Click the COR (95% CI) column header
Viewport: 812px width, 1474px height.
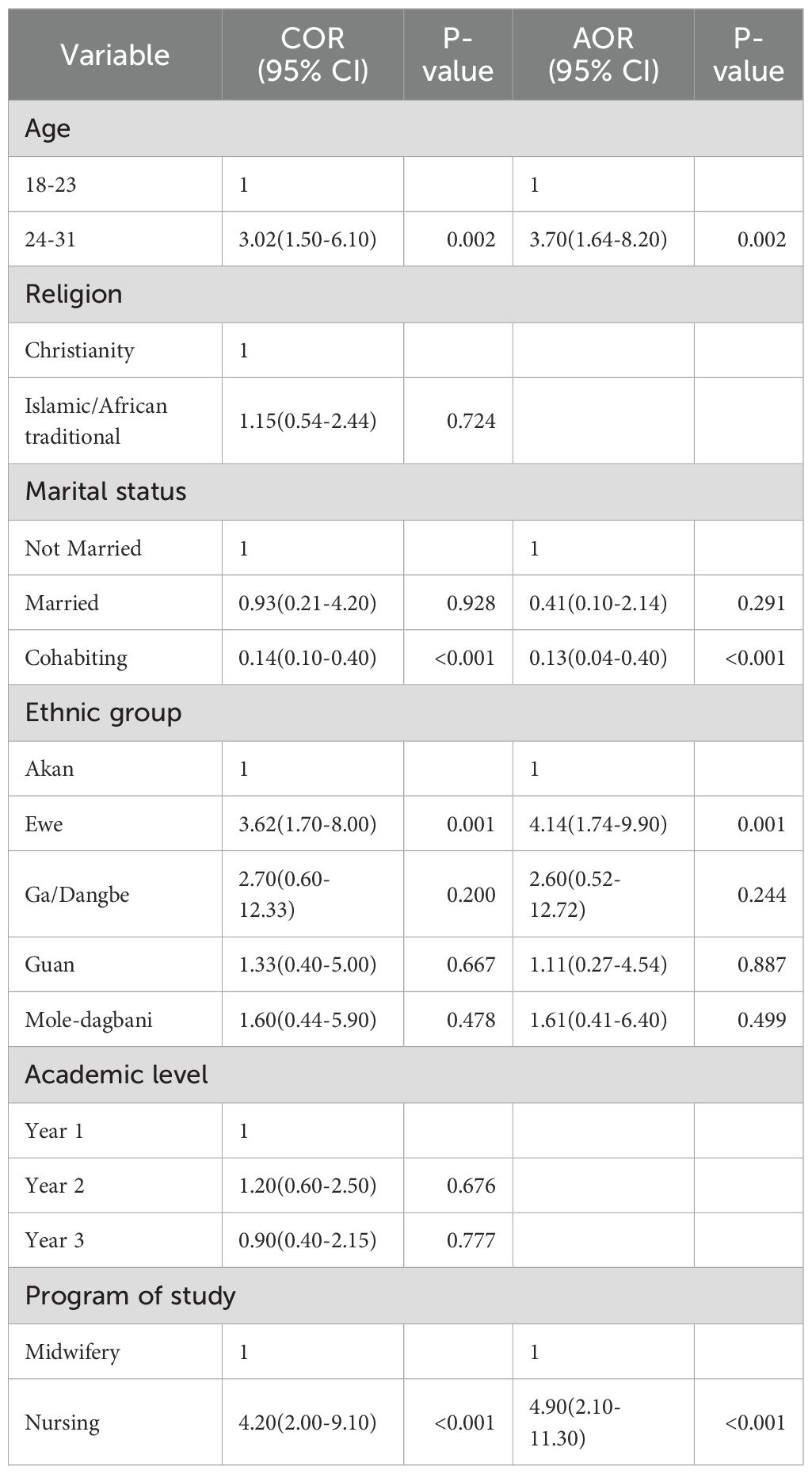coord(313,55)
